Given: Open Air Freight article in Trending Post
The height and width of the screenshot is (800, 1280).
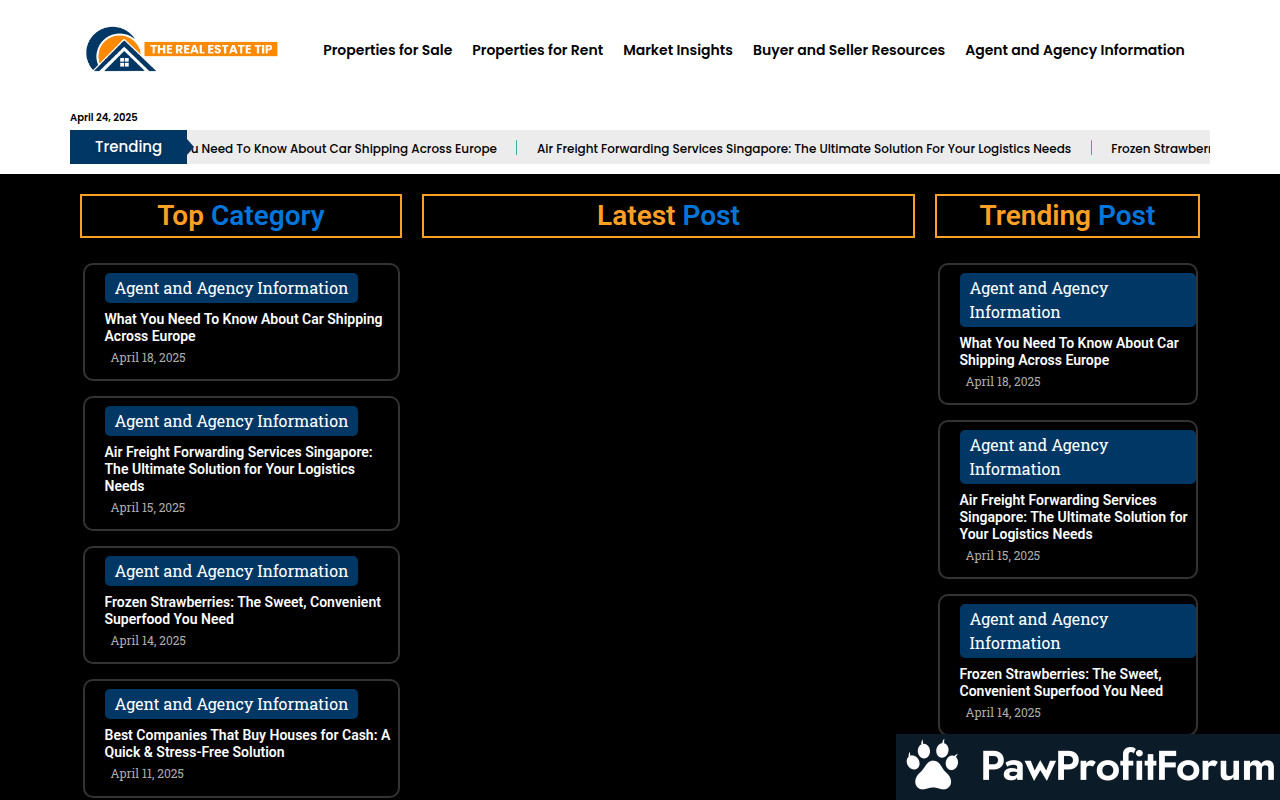Looking at the screenshot, I should (x=1072, y=517).
